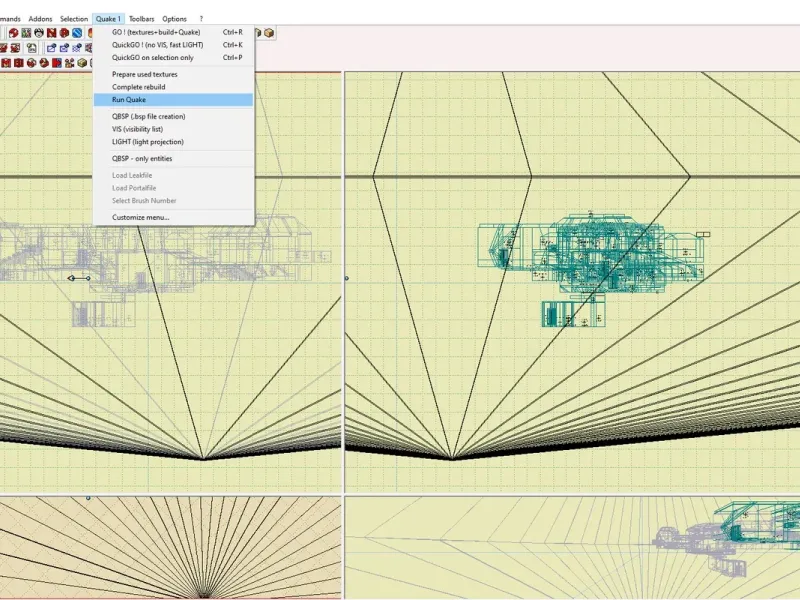Image resolution: width=800 pixels, height=600 pixels.
Task: Open Customize menu...
Action: click(x=173, y=217)
